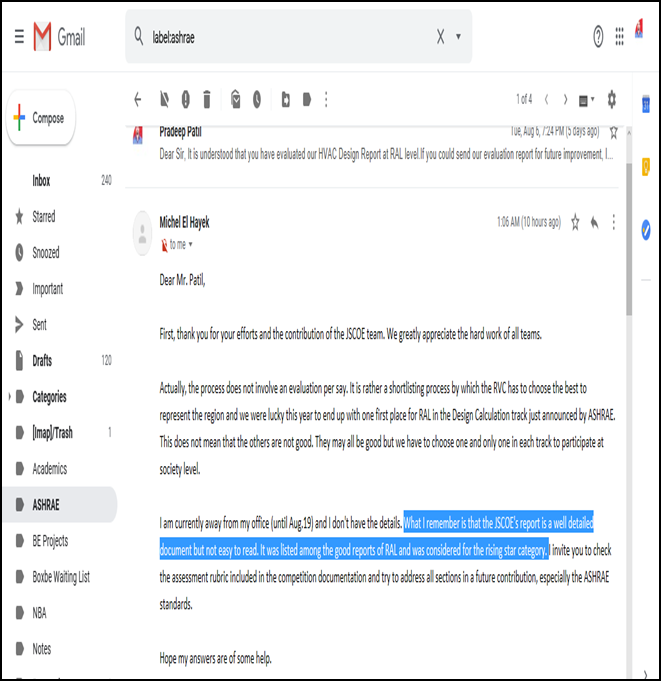The image size is (661, 681).
Task: Open the main menu hamburger icon
Action: [x=19, y=36]
